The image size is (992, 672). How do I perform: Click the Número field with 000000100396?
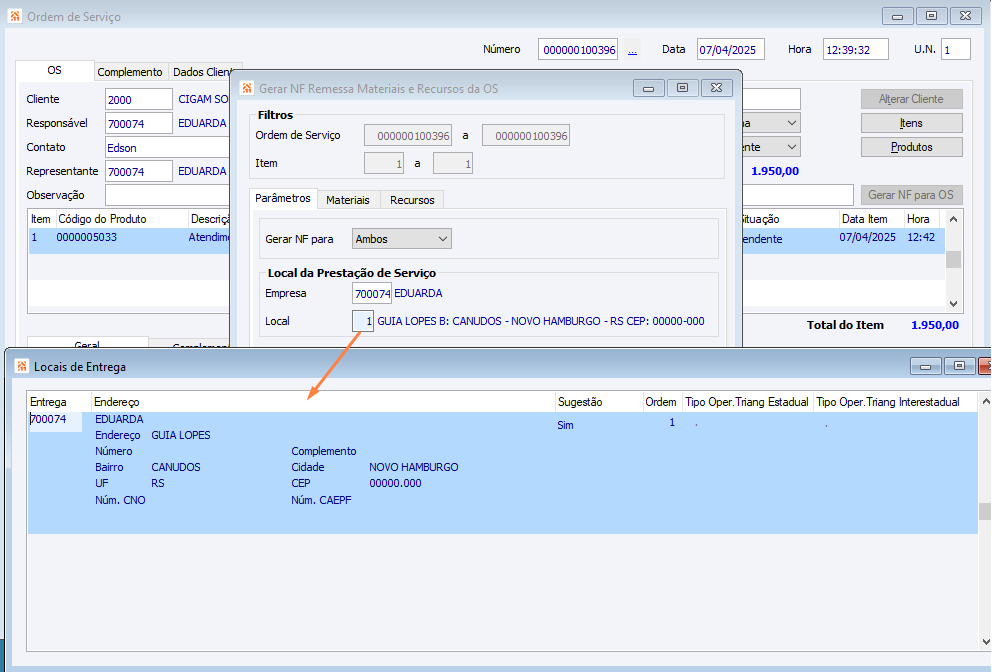pyautogui.click(x=578, y=50)
